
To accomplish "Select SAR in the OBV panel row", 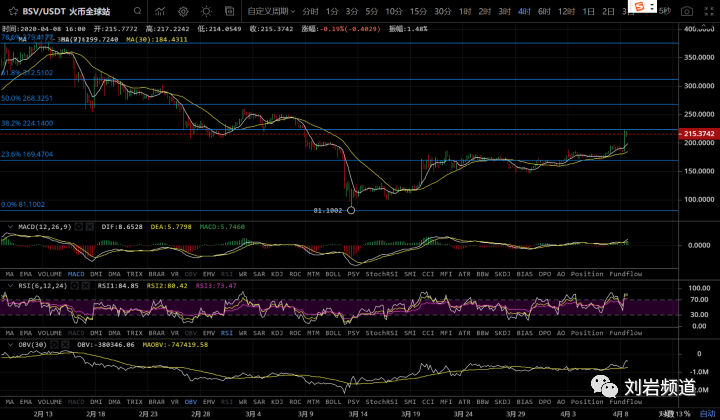I will (259, 402).
